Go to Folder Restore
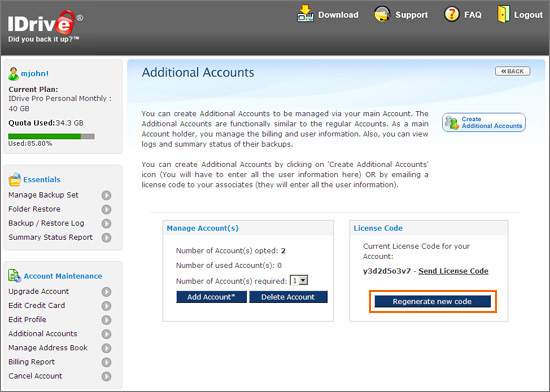Viewport: 550px width, 392px height. point(34,209)
